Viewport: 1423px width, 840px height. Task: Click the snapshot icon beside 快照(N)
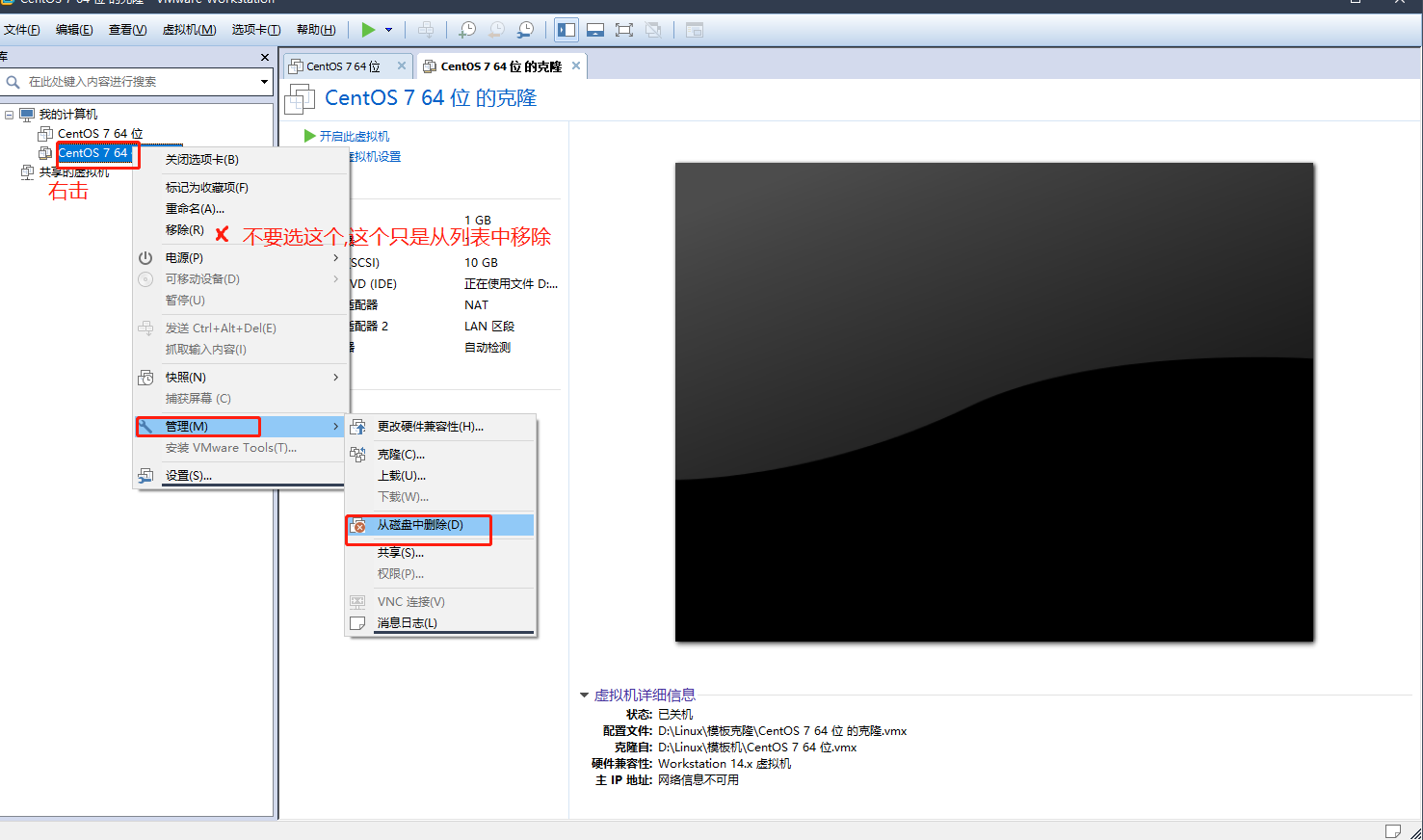point(145,378)
